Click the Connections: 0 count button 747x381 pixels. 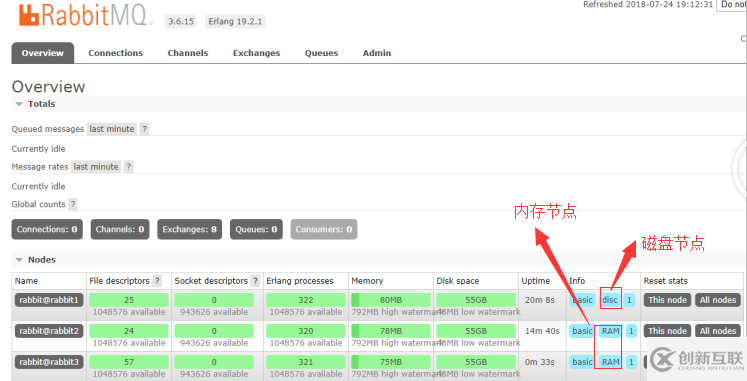pyautogui.click(x=47, y=229)
